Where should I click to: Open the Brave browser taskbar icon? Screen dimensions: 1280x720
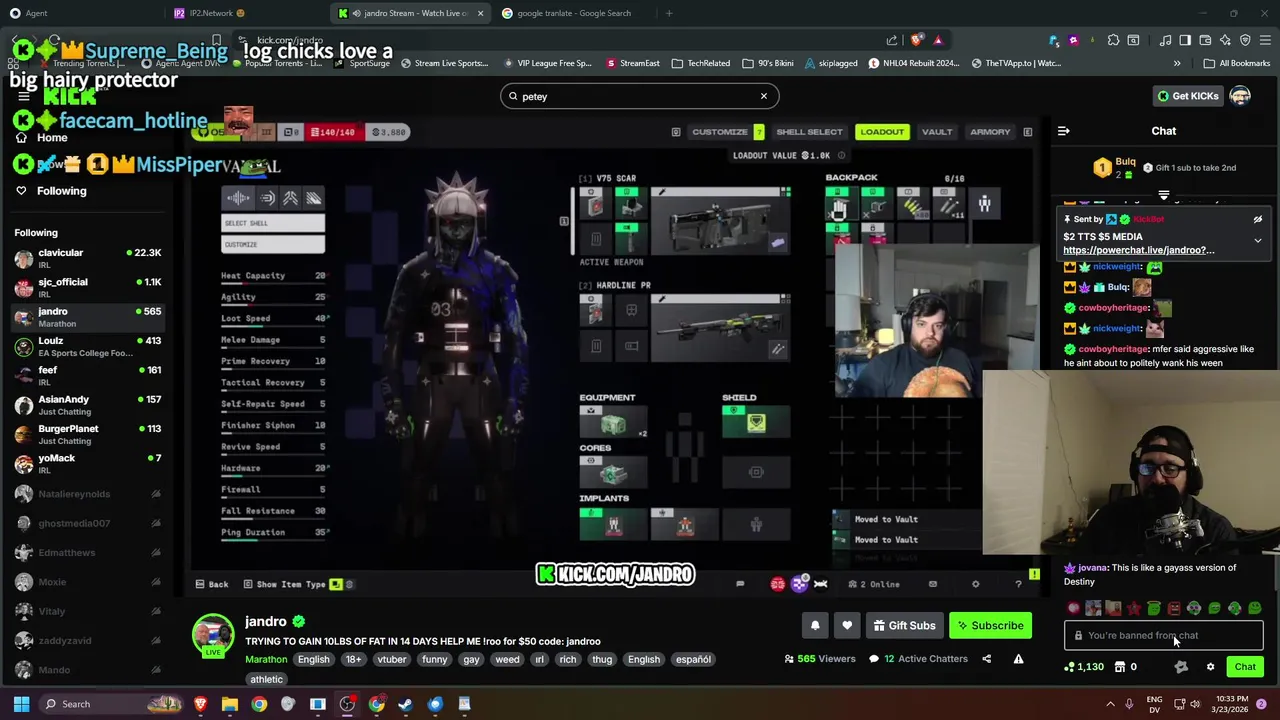200,704
